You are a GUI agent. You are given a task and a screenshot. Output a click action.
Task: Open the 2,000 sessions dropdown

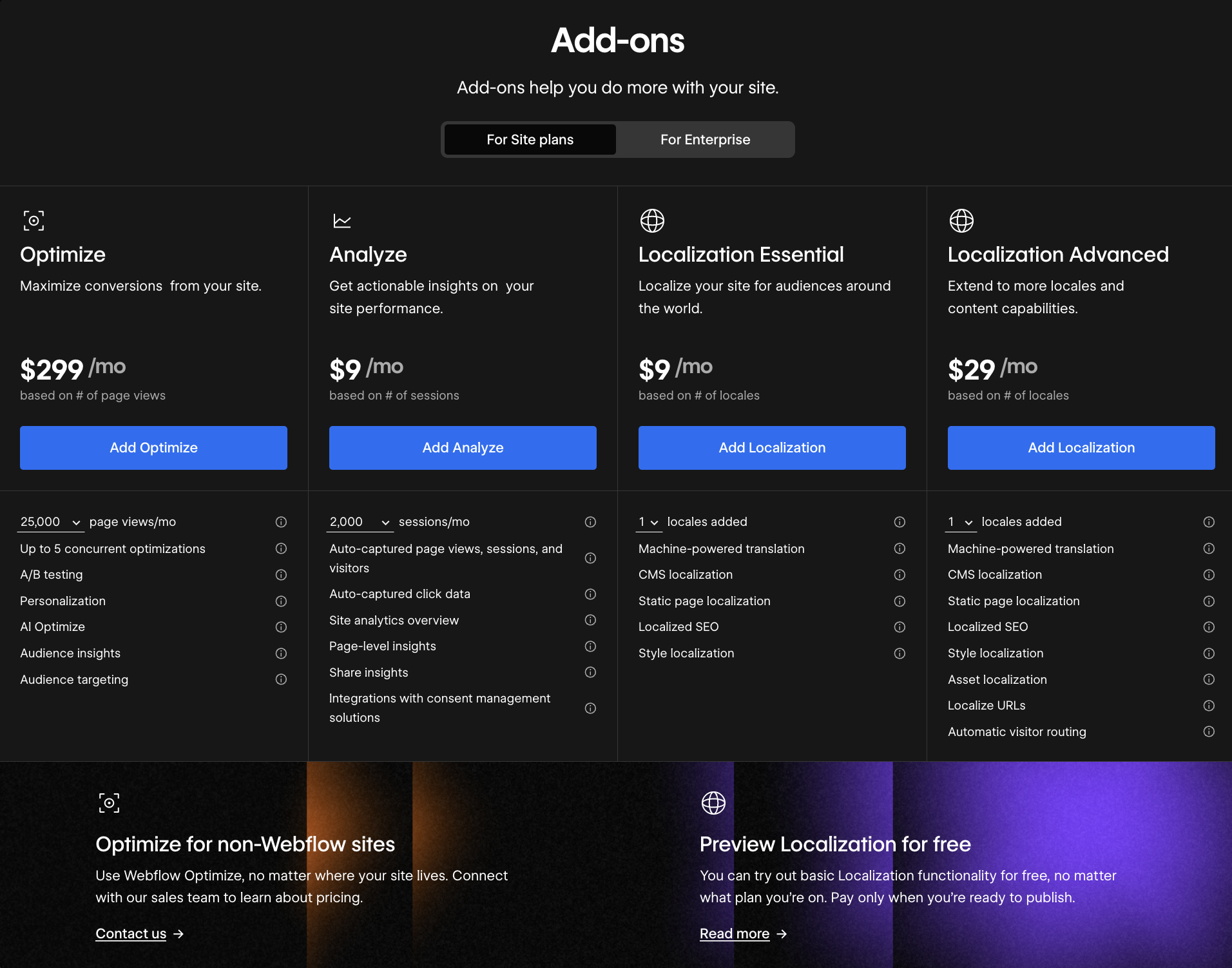pyautogui.click(x=360, y=522)
